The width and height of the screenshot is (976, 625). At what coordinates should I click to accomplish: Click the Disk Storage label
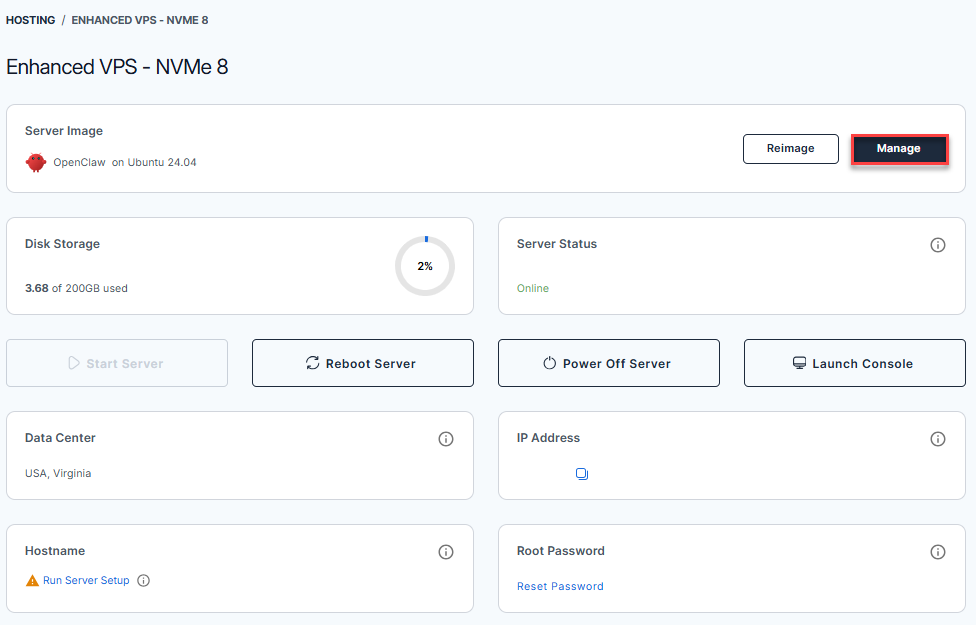pyautogui.click(x=62, y=244)
